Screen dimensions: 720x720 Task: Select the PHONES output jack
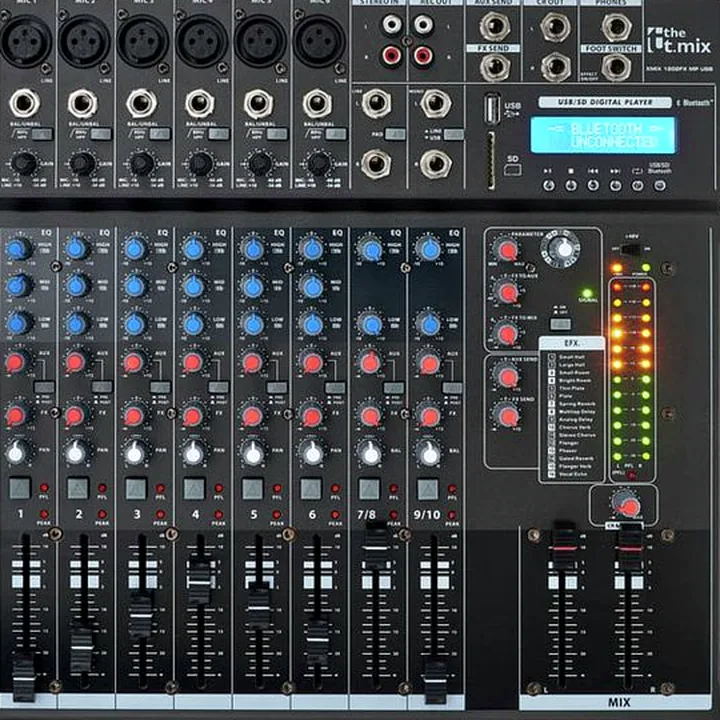click(616, 27)
